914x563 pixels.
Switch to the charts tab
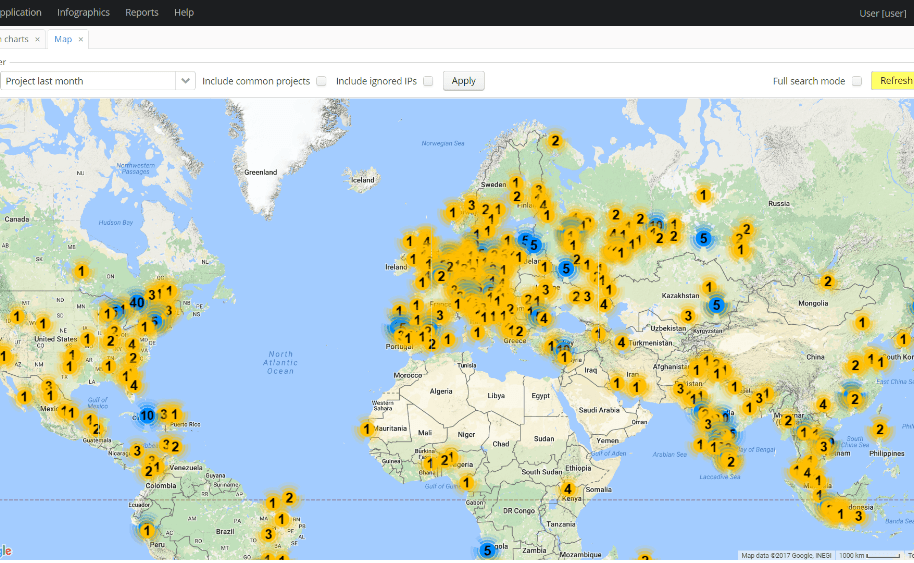click(x=16, y=39)
